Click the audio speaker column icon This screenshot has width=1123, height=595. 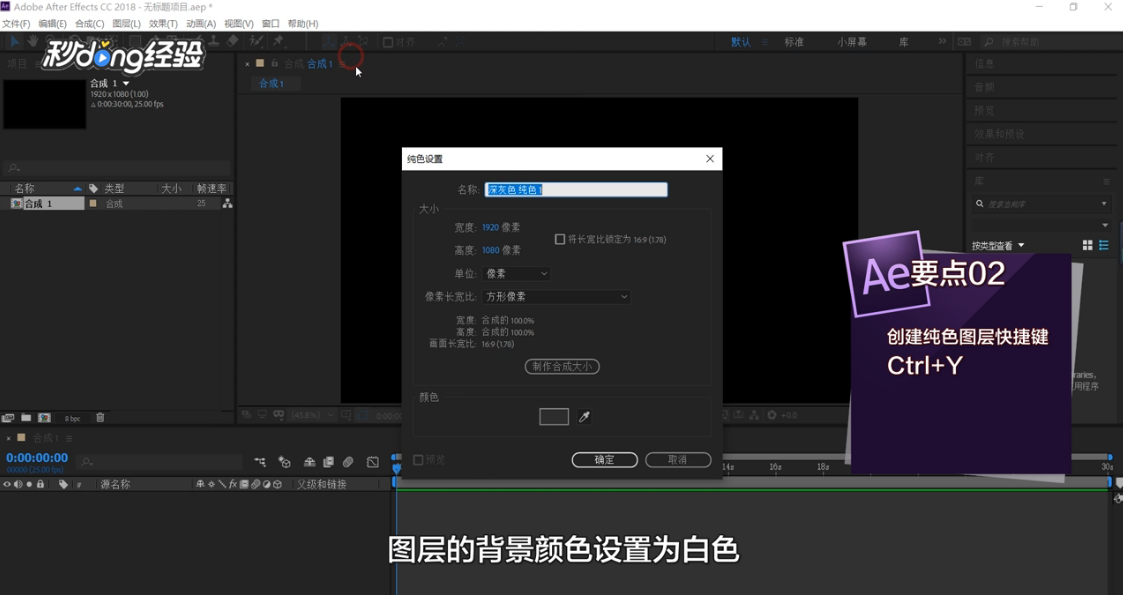tap(18, 485)
